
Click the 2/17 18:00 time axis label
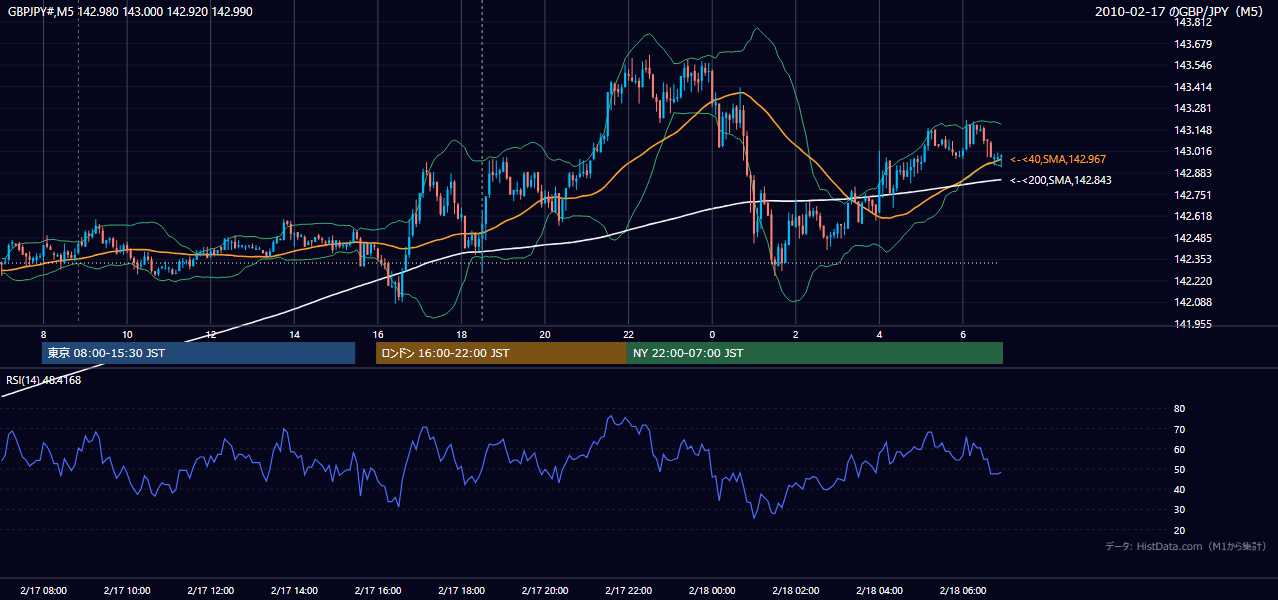point(461,591)
